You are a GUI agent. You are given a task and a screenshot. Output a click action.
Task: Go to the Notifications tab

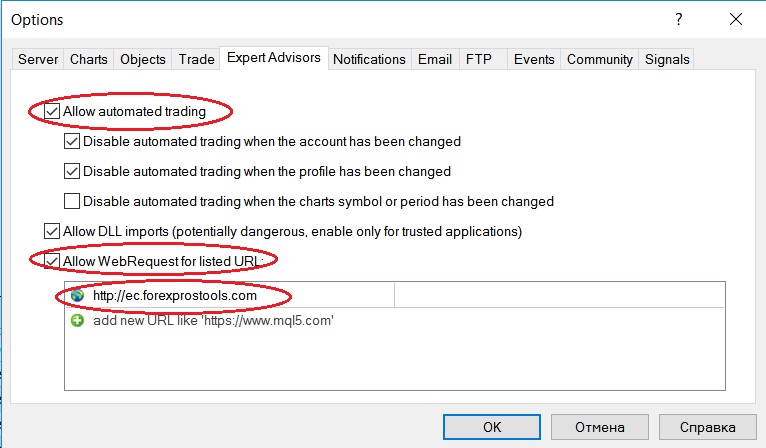point(369,59)
